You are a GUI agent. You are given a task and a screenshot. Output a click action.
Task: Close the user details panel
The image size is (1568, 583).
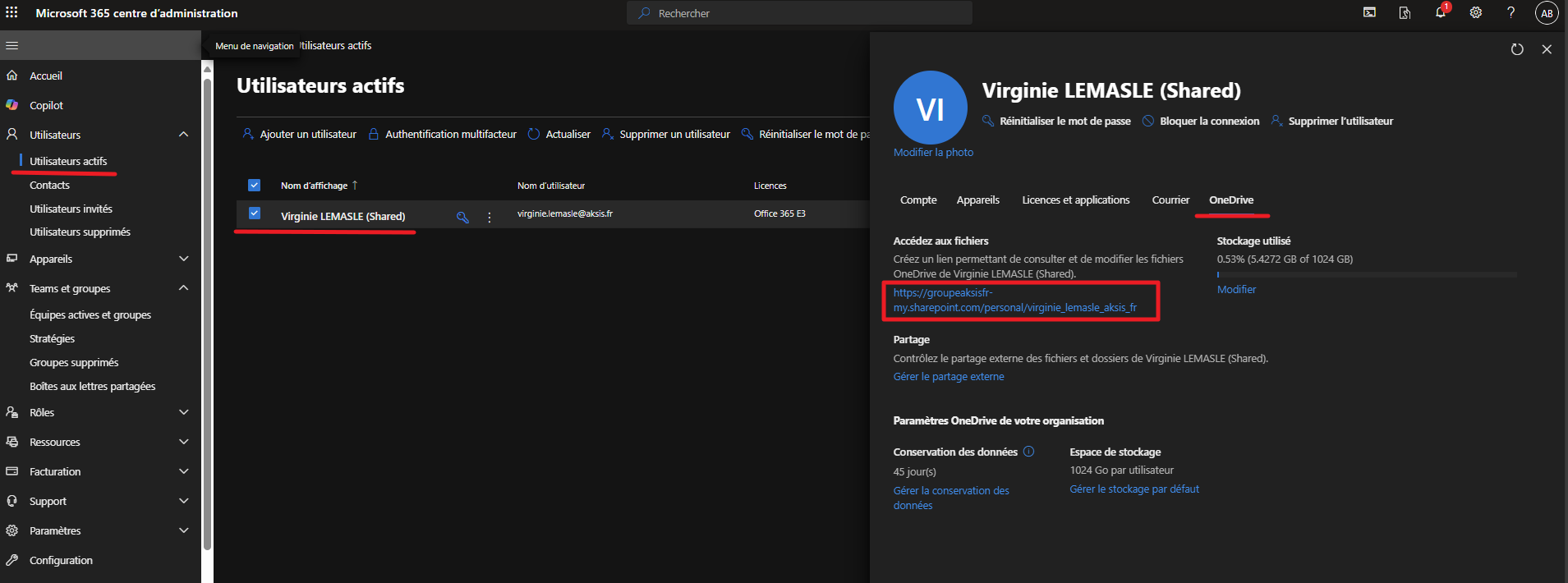[1547, 49]
